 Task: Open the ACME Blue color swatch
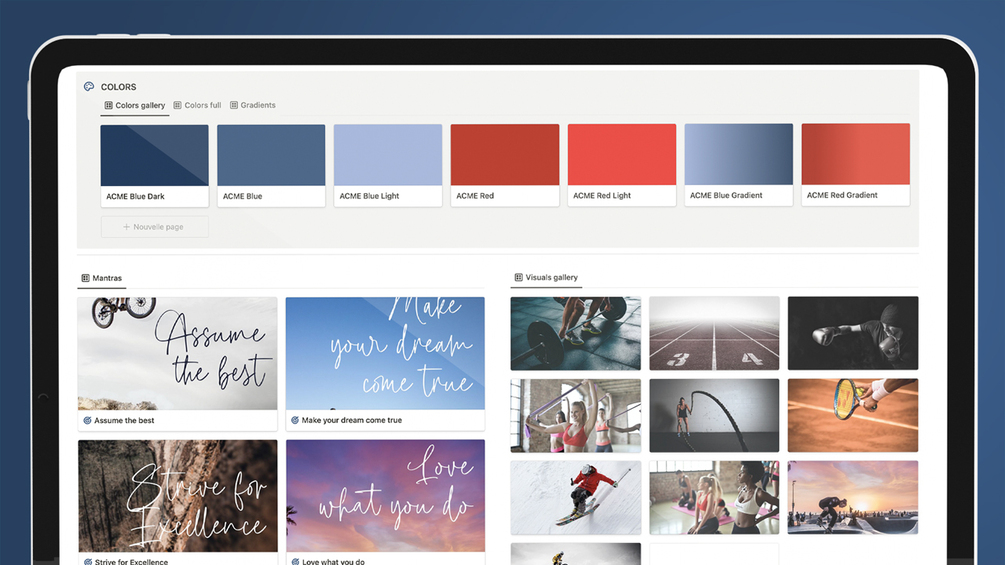coord(271,156)
